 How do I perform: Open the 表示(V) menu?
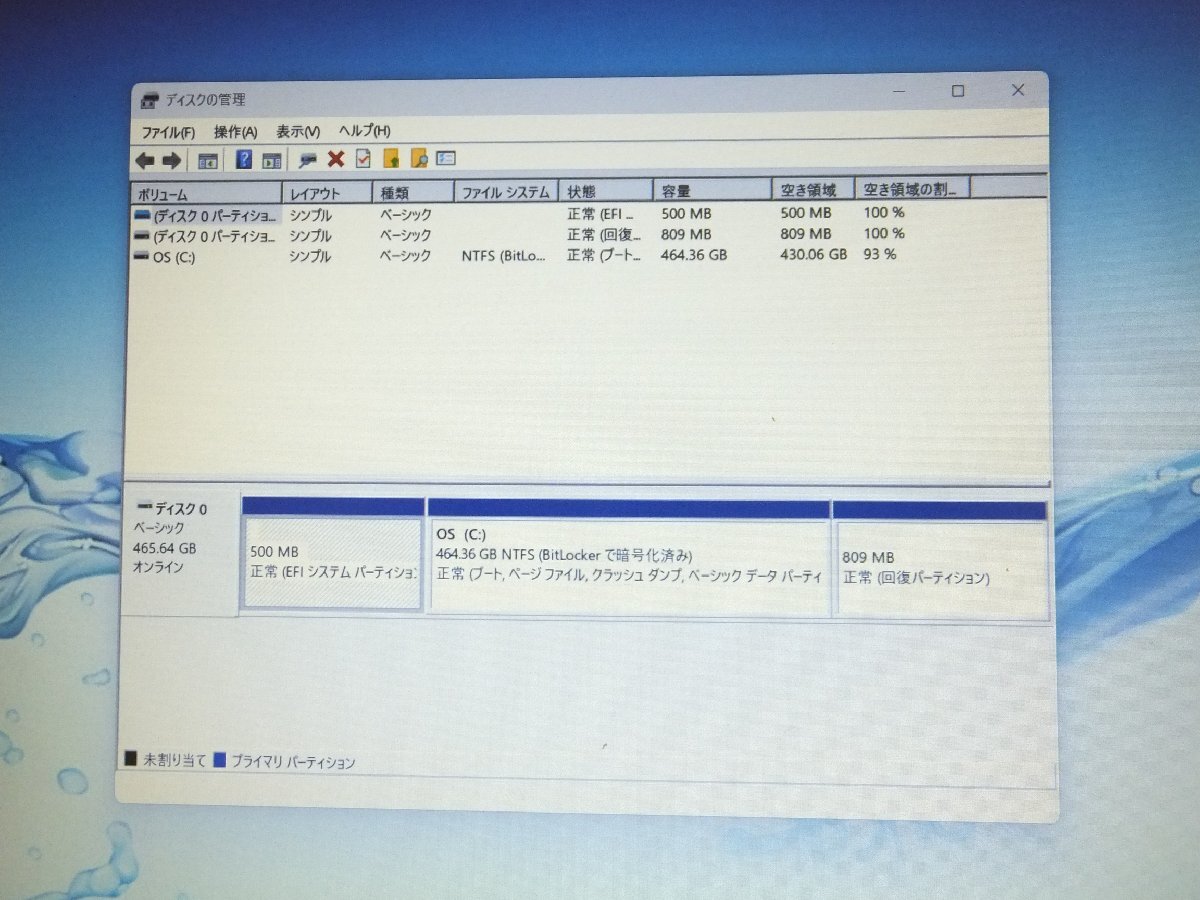point(298,132)
